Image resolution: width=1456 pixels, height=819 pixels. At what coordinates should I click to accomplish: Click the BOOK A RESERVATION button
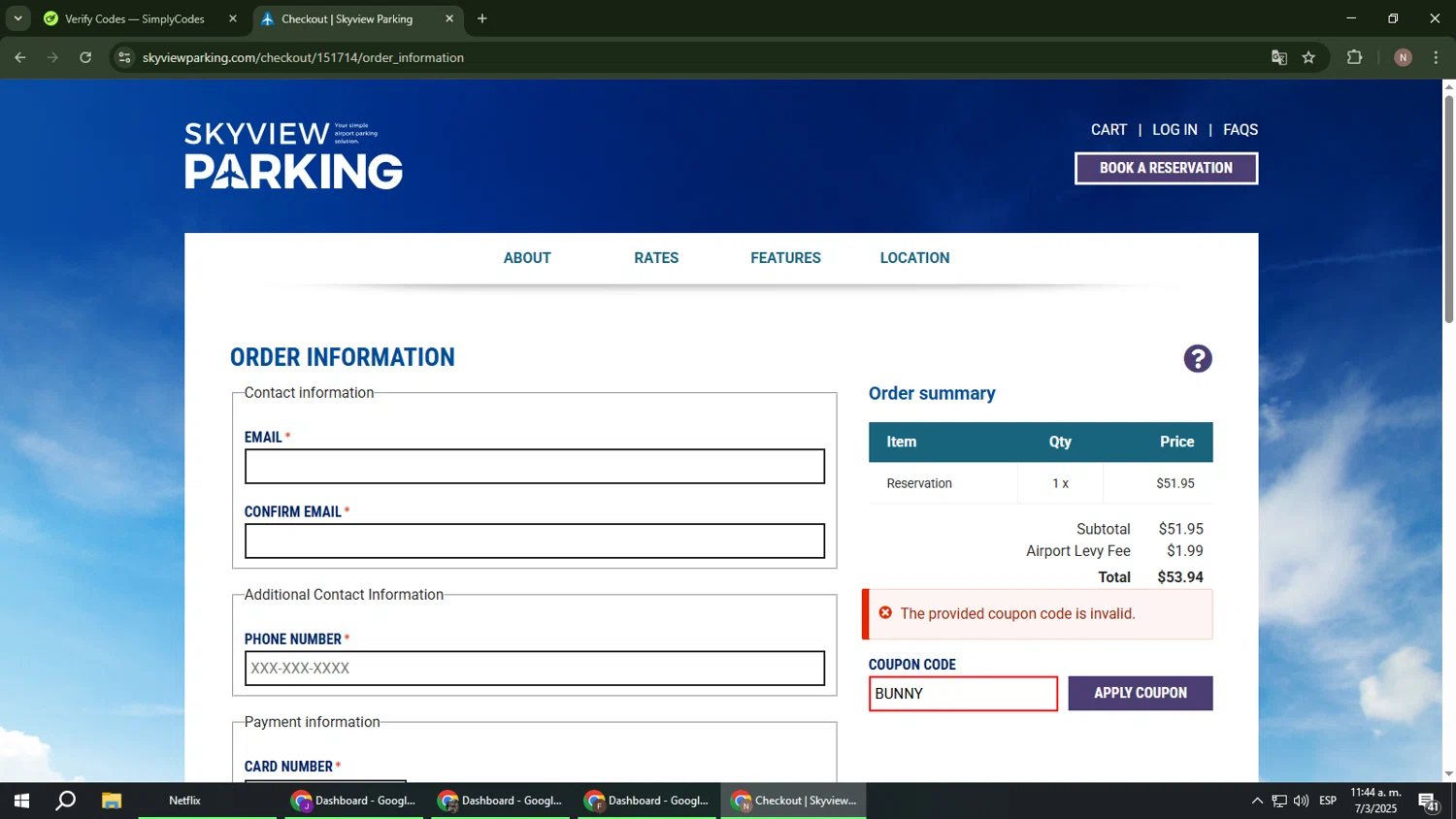pyautogui.click(x=1166, y=168)
